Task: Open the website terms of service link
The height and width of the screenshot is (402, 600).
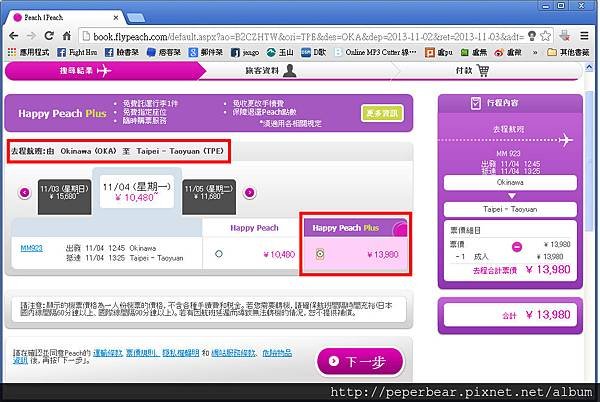Action: (234, 353)
